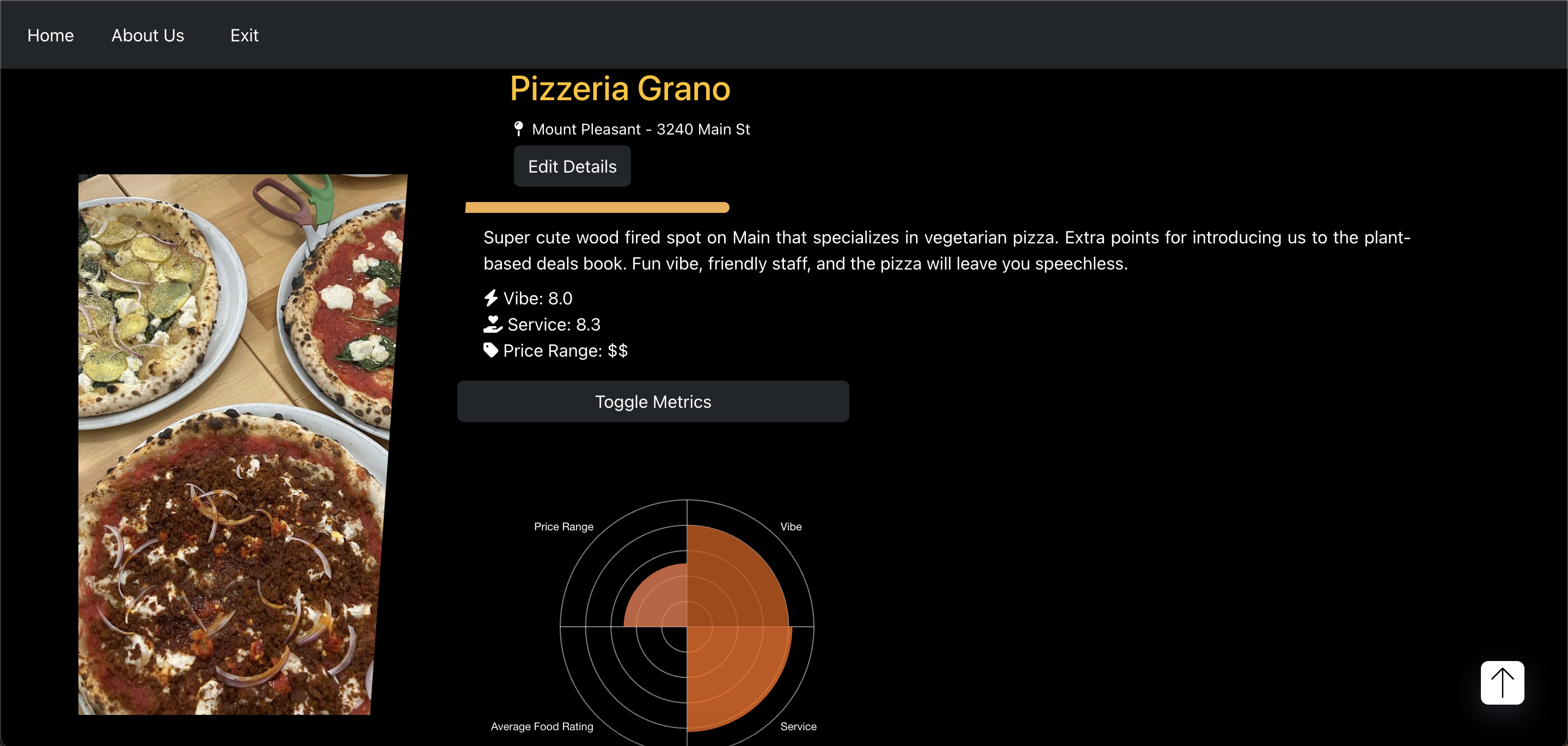Click the Pizzeria Grano title heading
1568x746 pixels.
click(620, 88)
